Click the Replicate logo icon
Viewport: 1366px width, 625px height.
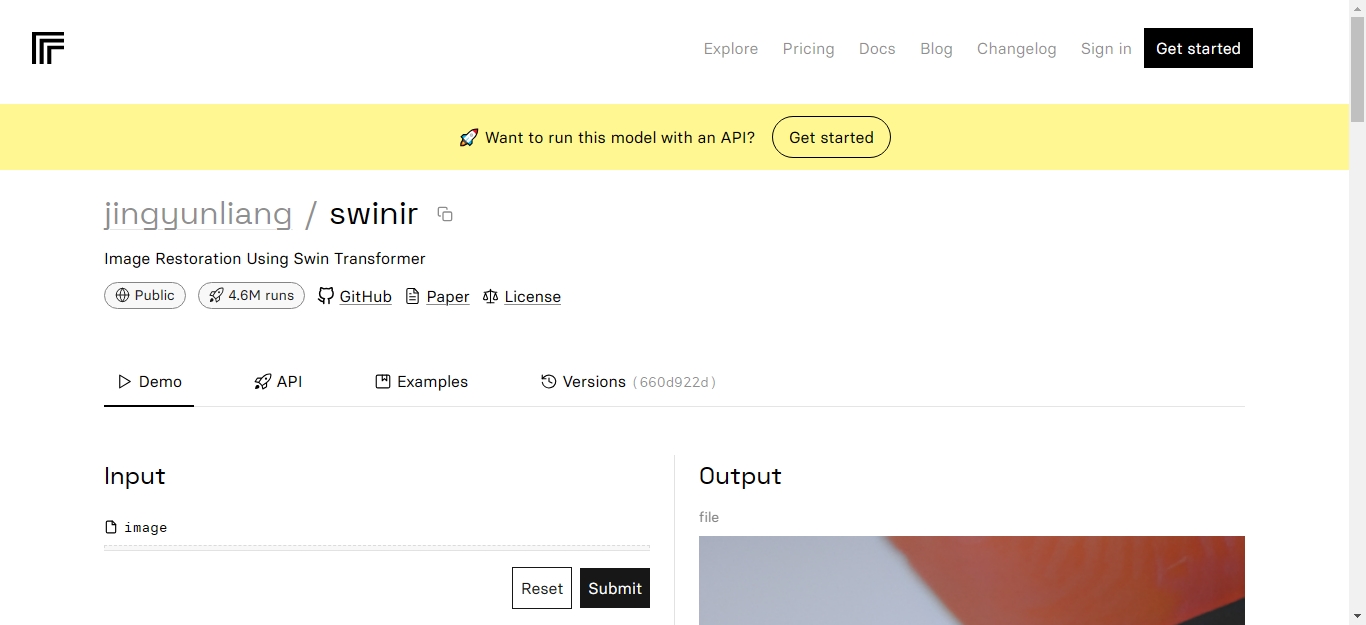[48, 48]
